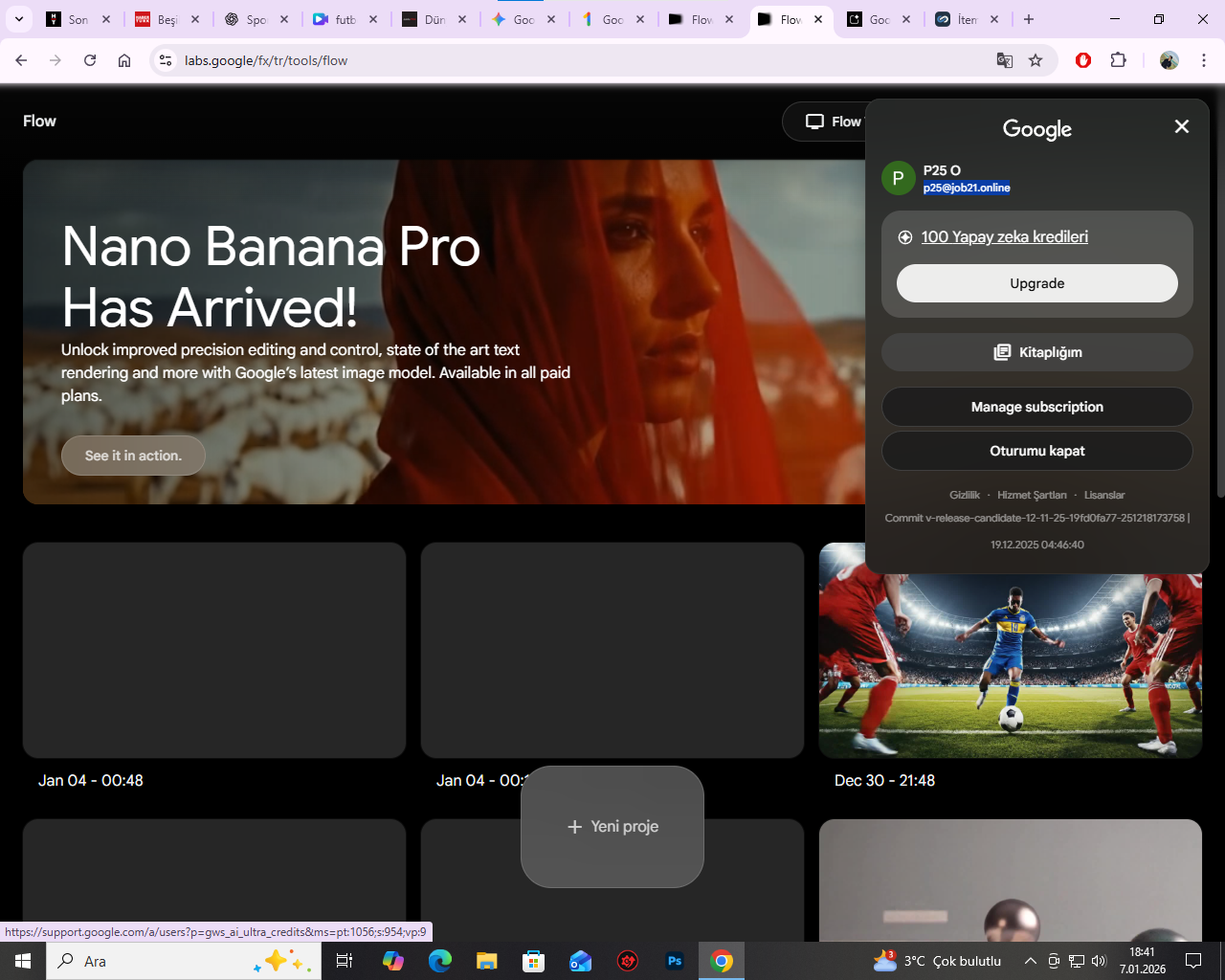This screenshot has width=1225, height=980.
Task: Bookmark this page with the star icon
Action: click(1036, 60)
